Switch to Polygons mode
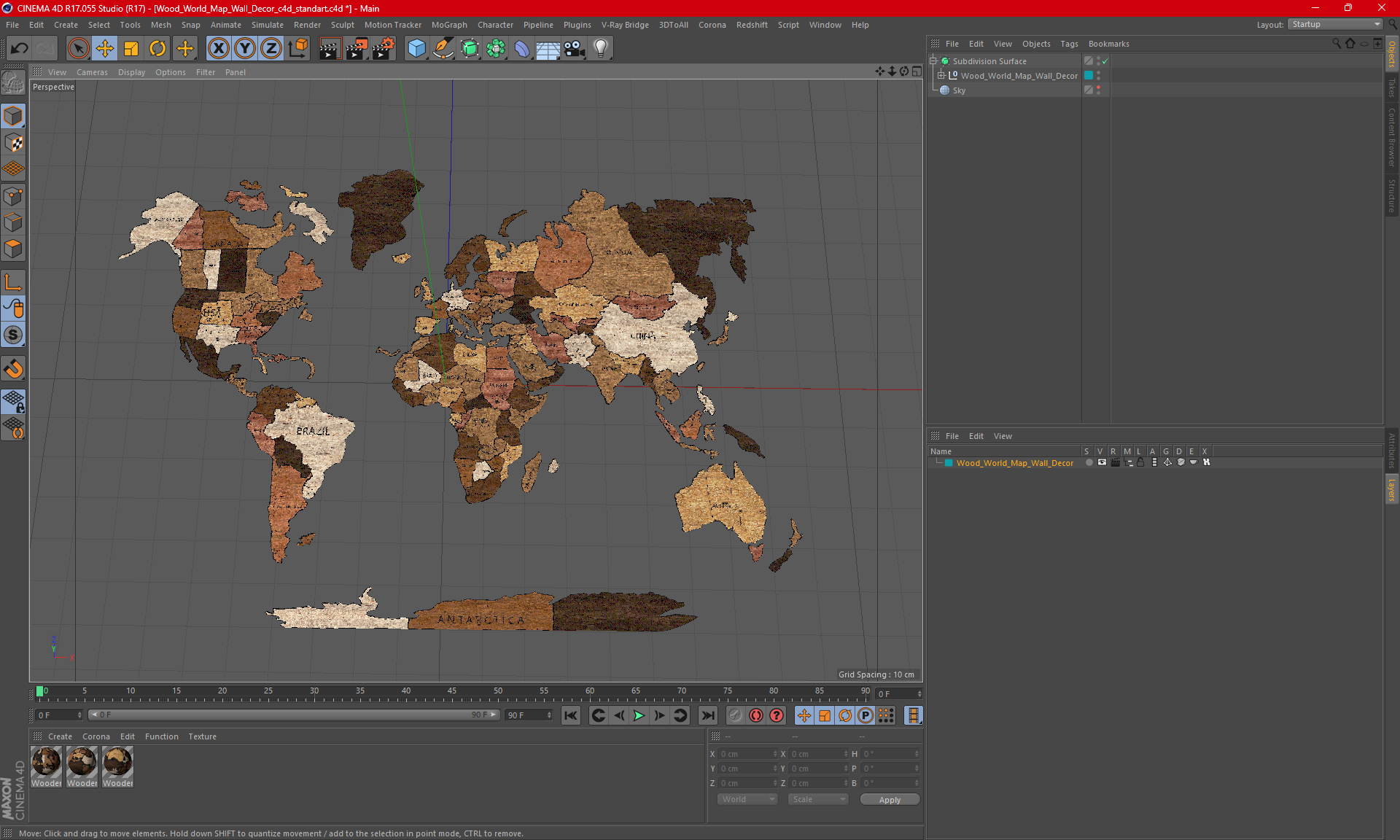The height and width of the screenshot is (840, 1400). pos(13,249)
